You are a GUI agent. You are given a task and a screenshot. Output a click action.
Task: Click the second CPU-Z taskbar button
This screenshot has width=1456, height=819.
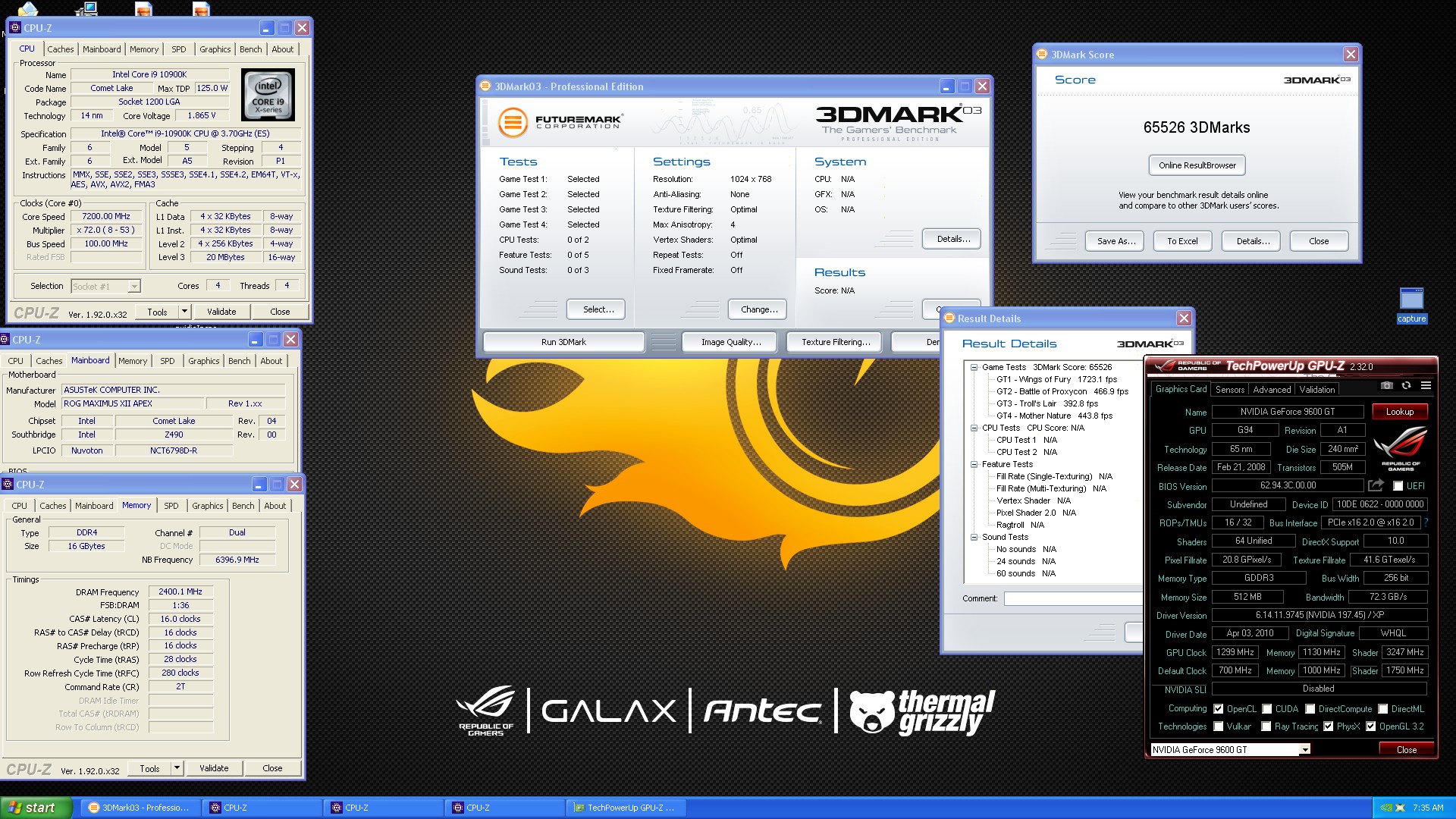pos(382,808)
